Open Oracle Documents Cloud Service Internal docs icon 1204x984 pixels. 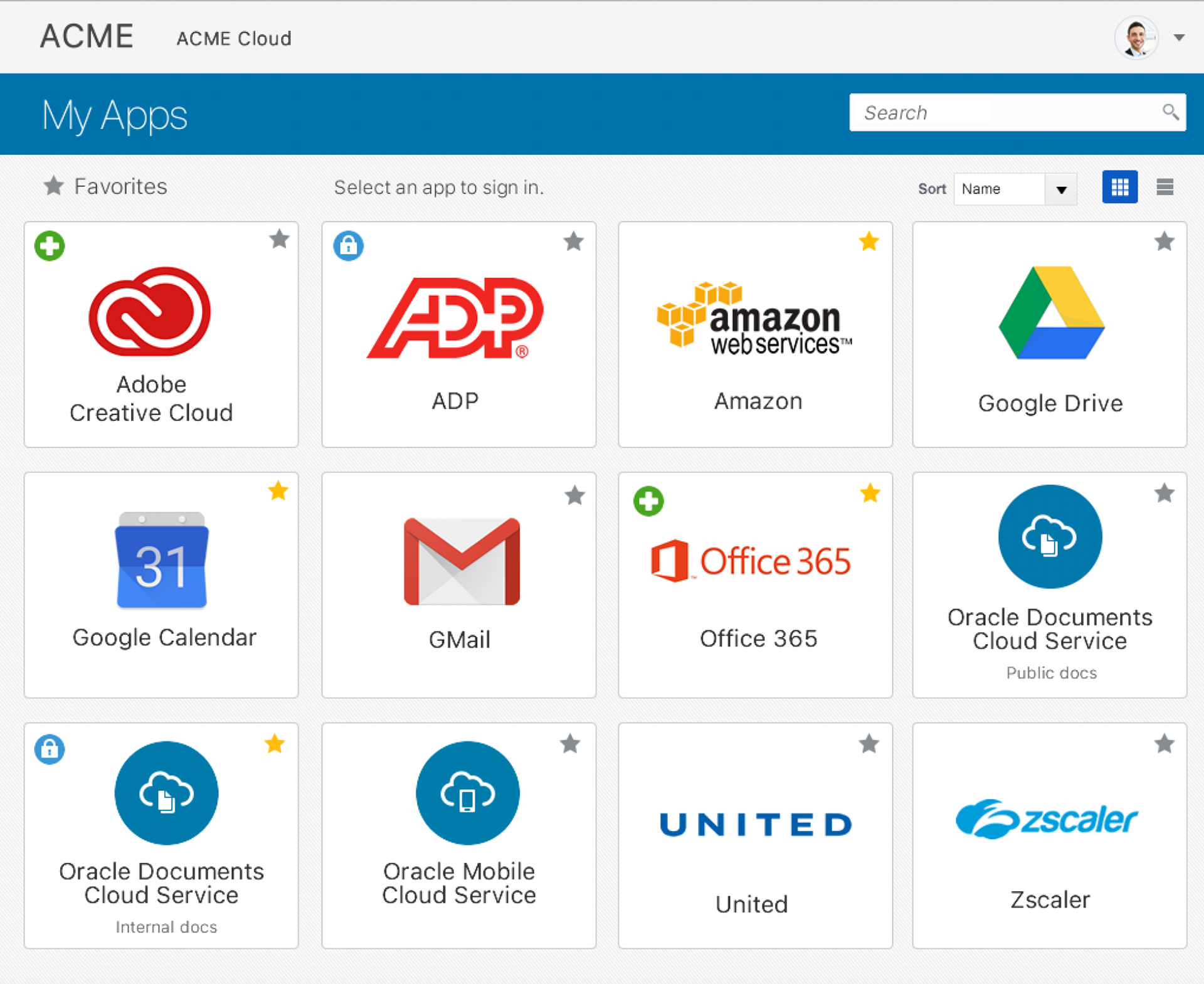[x=166, y=793]
